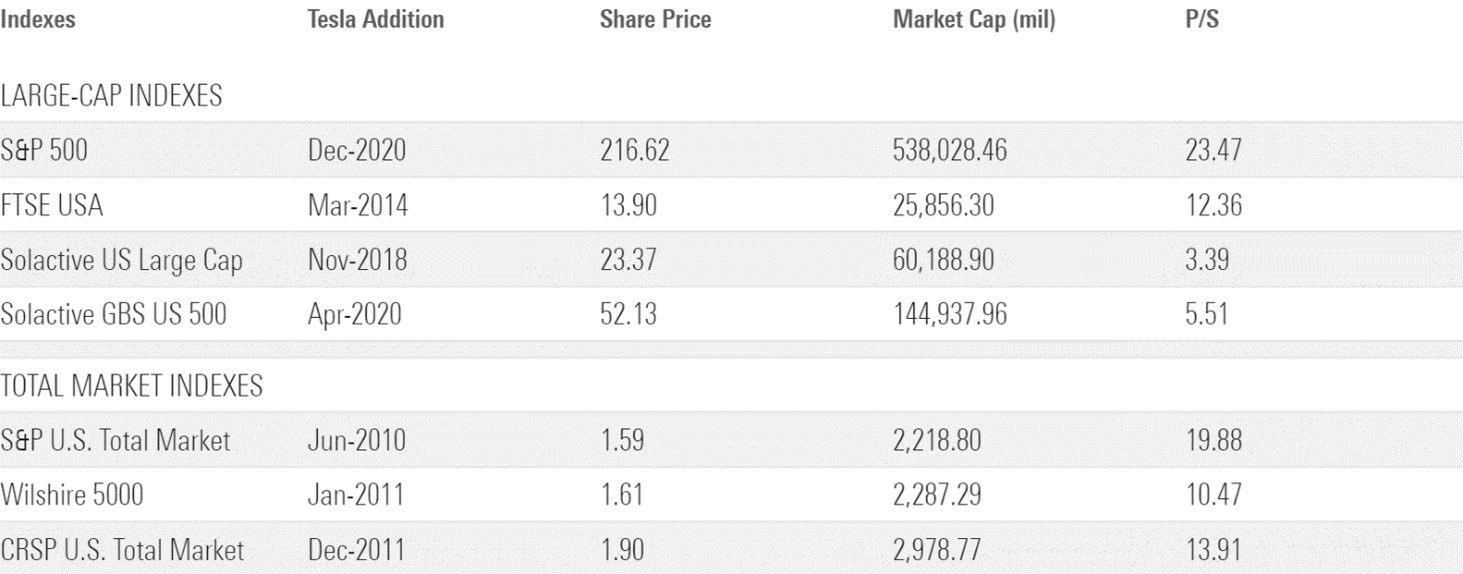Select the Solactive US Large Cap row
Image resolution: width=1463 pixels, height=574 pixels.
pyautogui.click(x=121, y=260)
